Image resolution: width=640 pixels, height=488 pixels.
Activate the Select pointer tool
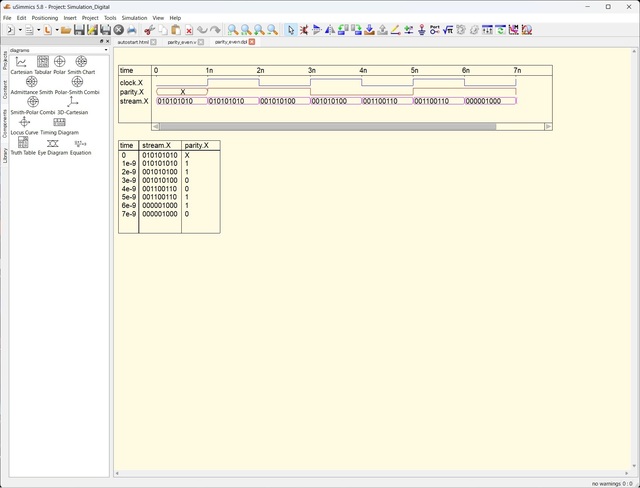click(x=291, y=30)
